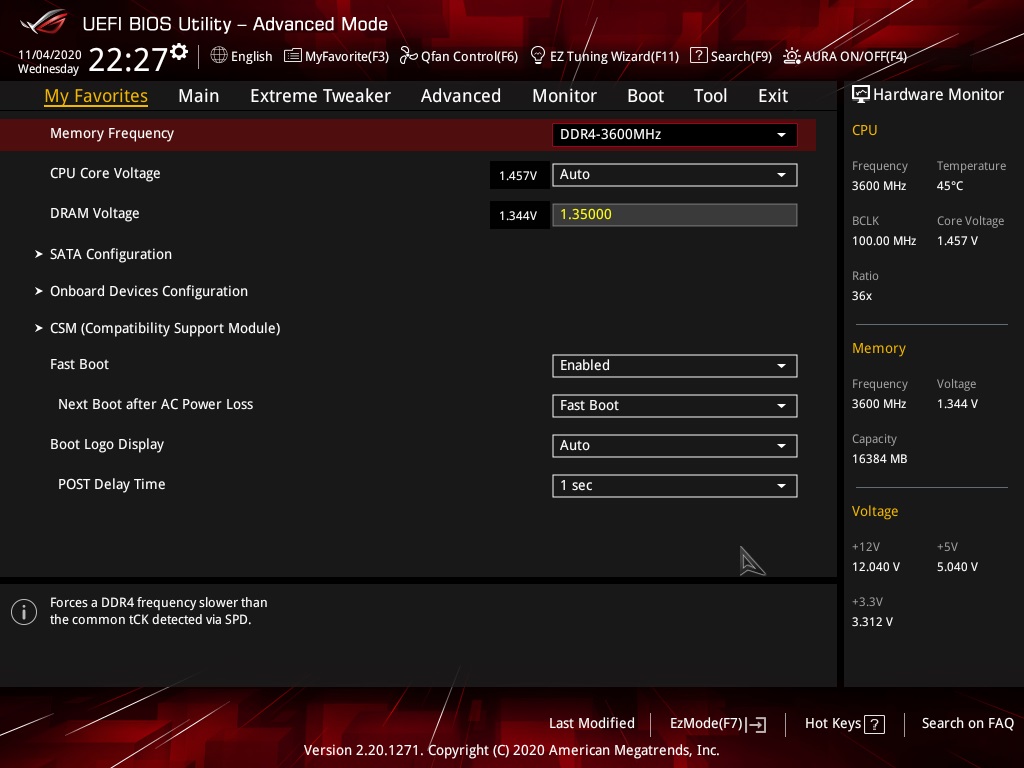Click the Ratio 36x value
Viewport: 1024px width, 768px height.
(x=861, y=296)
